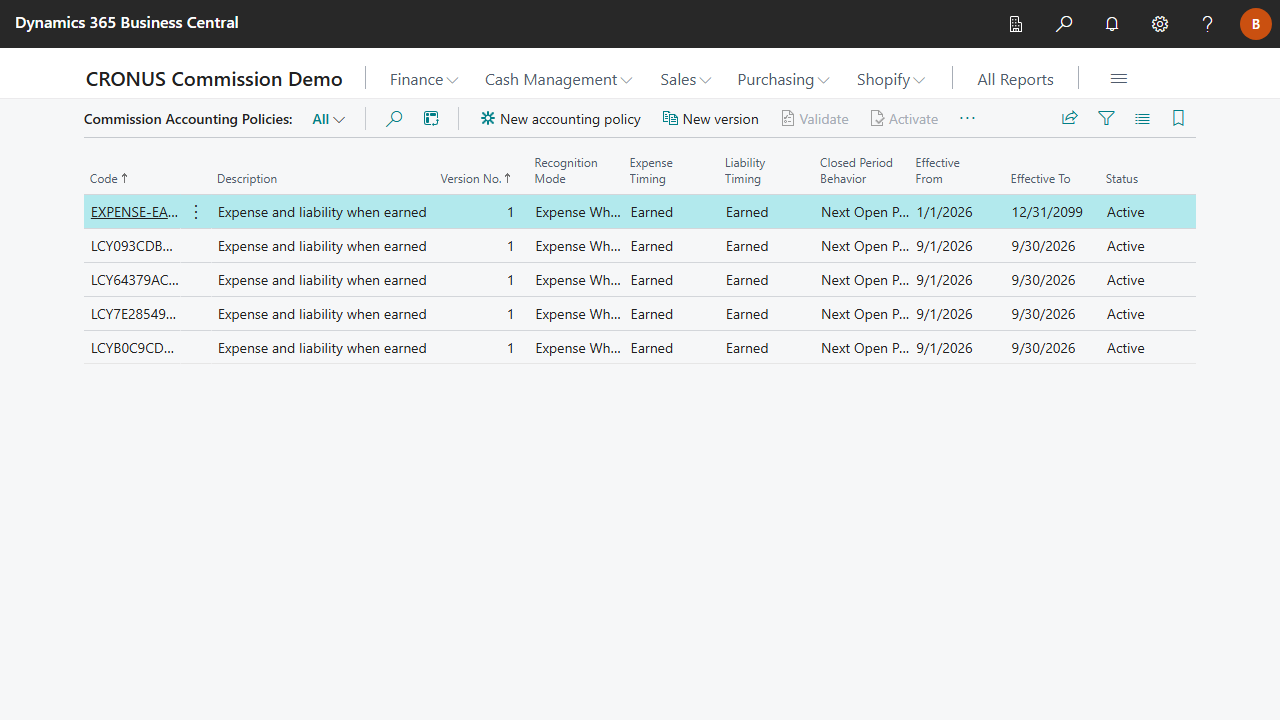This screenshot has width=1280, height=720.
Task: Click the Activate action
Action: (904, 119)
